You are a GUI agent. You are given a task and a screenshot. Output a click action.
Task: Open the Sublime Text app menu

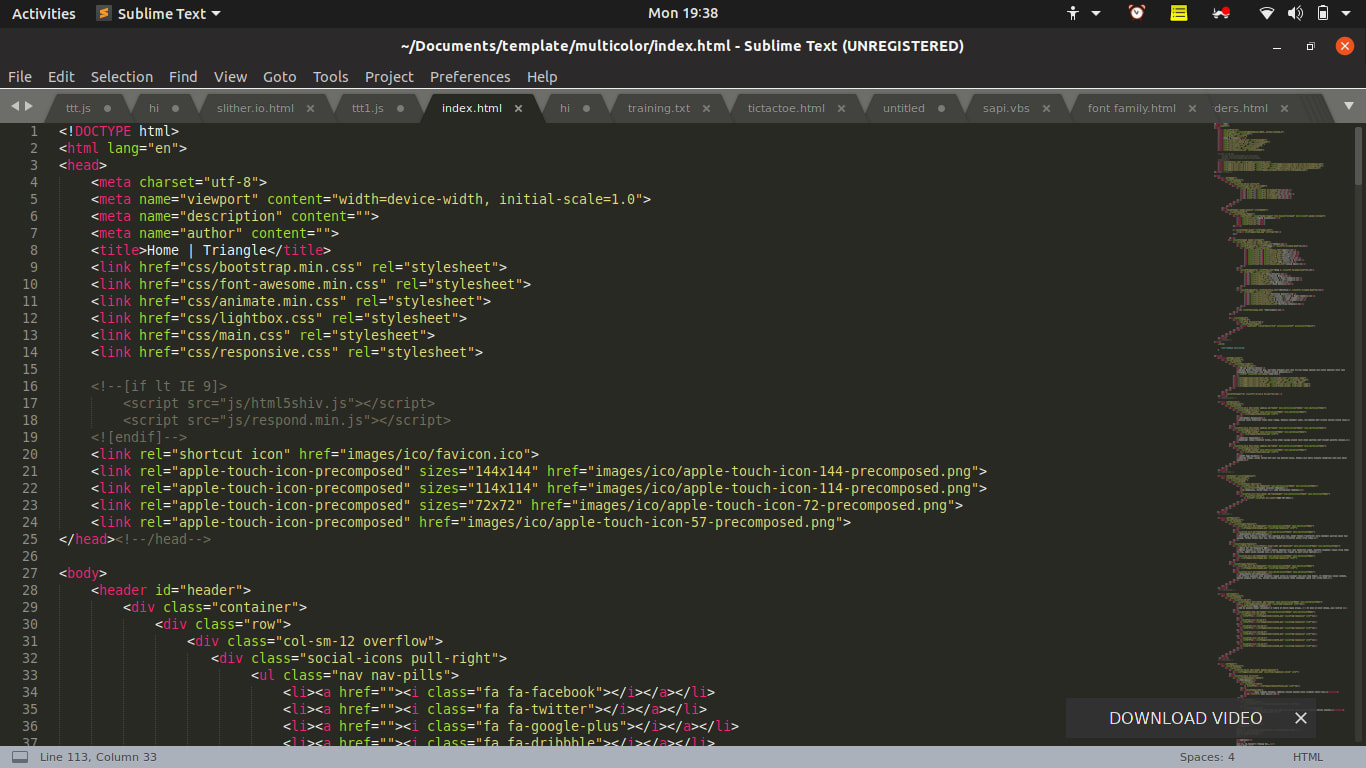(x=159, y=13)
